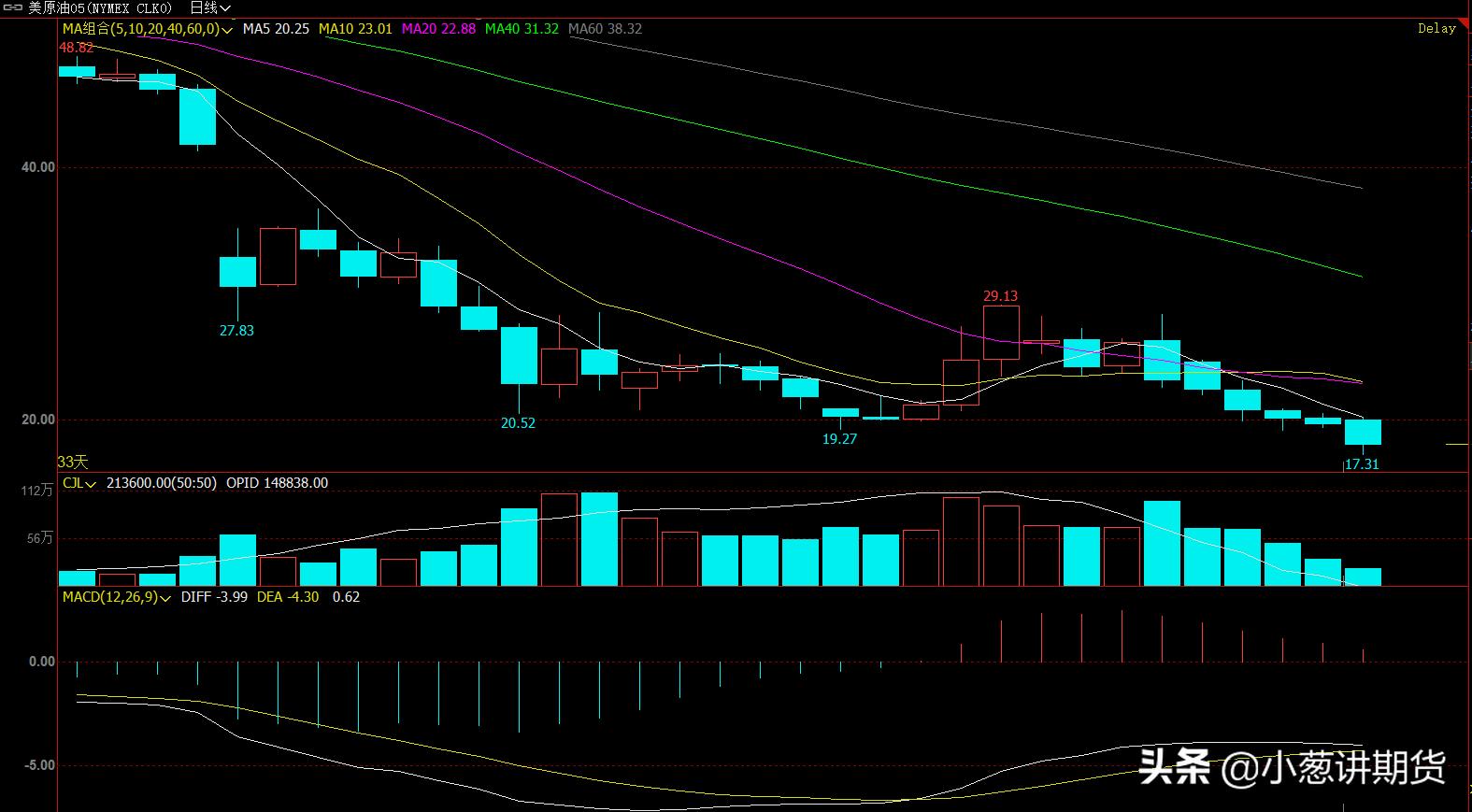Click the MA5 20.25 legend label
The width and height of the screenshot is (1472, 812).
[276, 29]
